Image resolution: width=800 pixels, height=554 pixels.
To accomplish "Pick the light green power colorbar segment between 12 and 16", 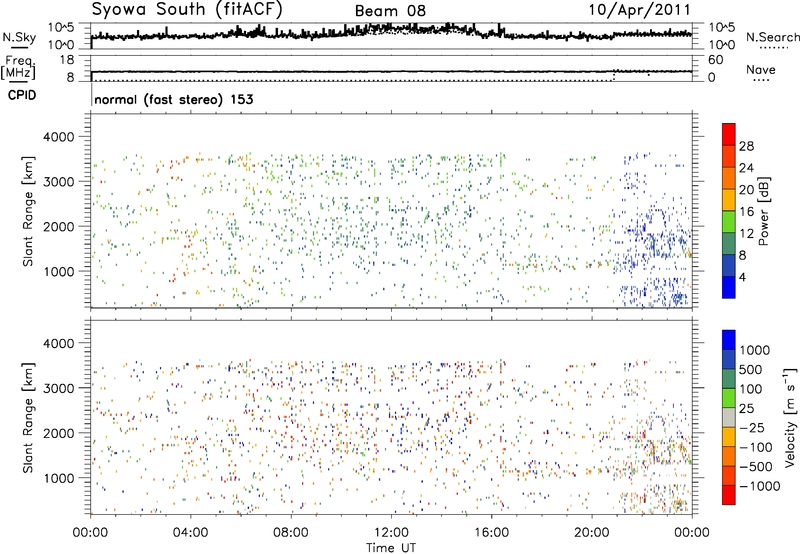I will [x=729, y=221].
